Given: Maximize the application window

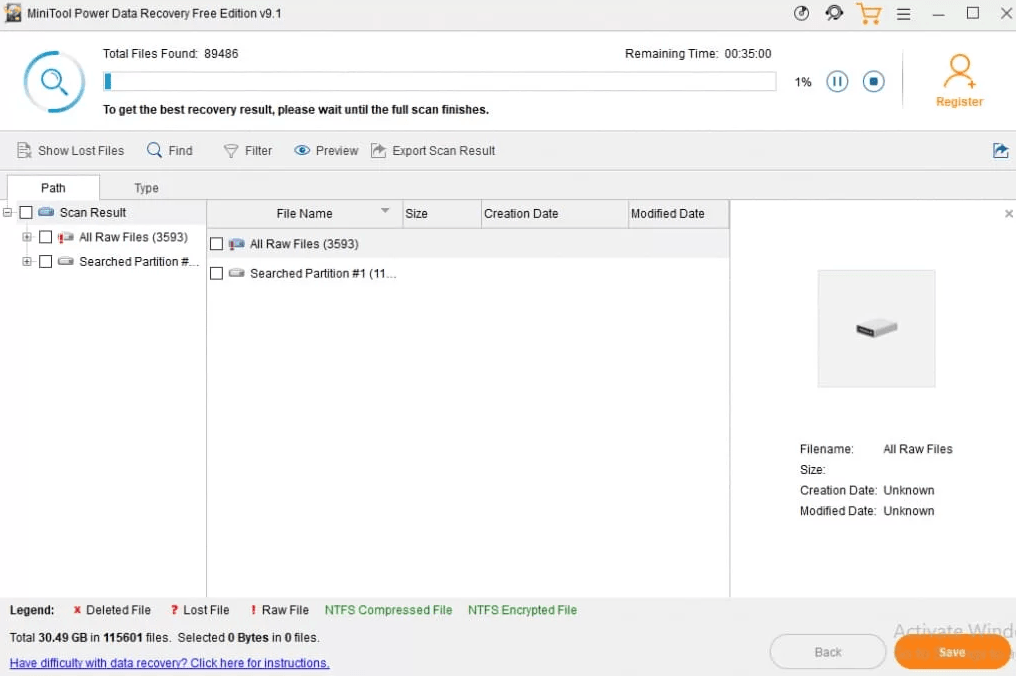Looking at the screenshot, I should (x=973, y=13).
